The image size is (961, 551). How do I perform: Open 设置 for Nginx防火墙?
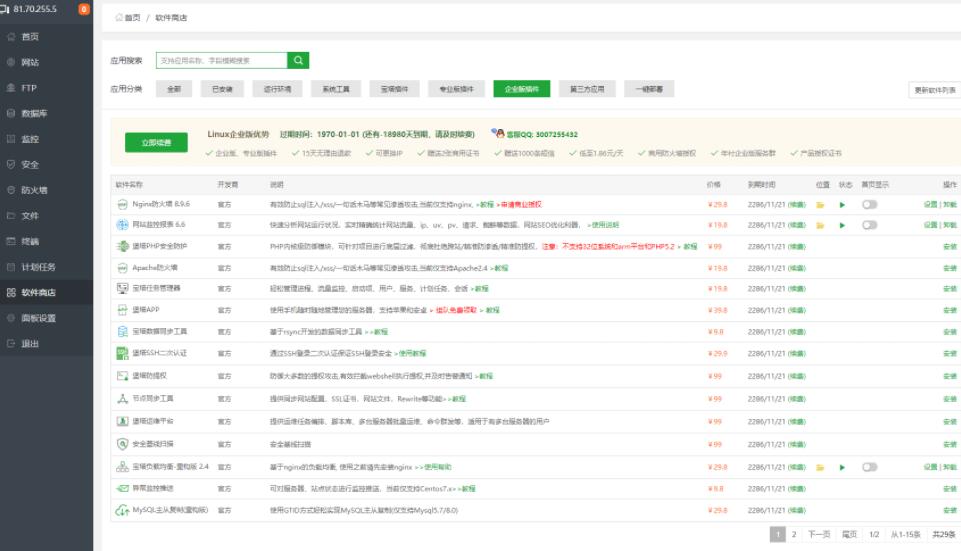[x=931, y=205]
